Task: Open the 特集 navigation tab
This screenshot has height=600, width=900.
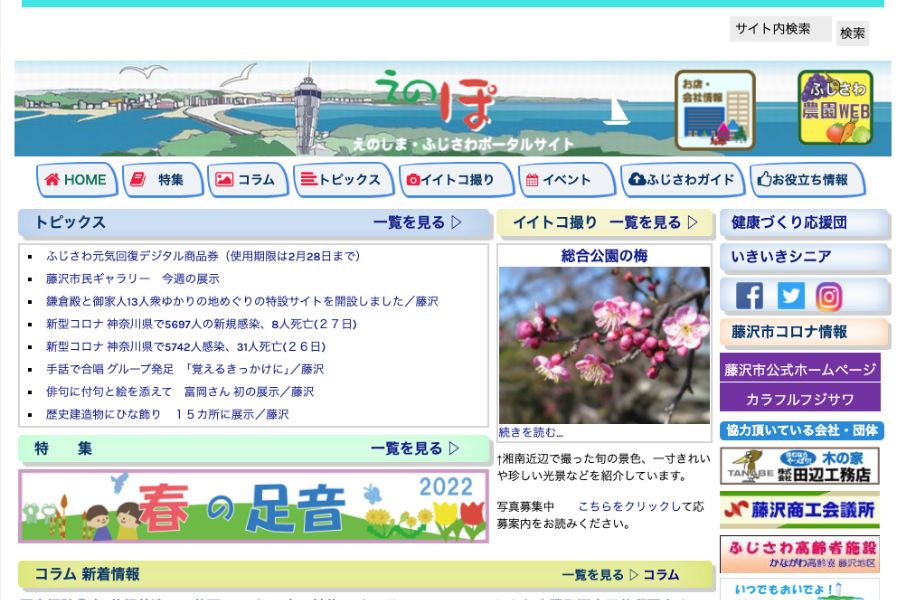Action: click(163, 180)
